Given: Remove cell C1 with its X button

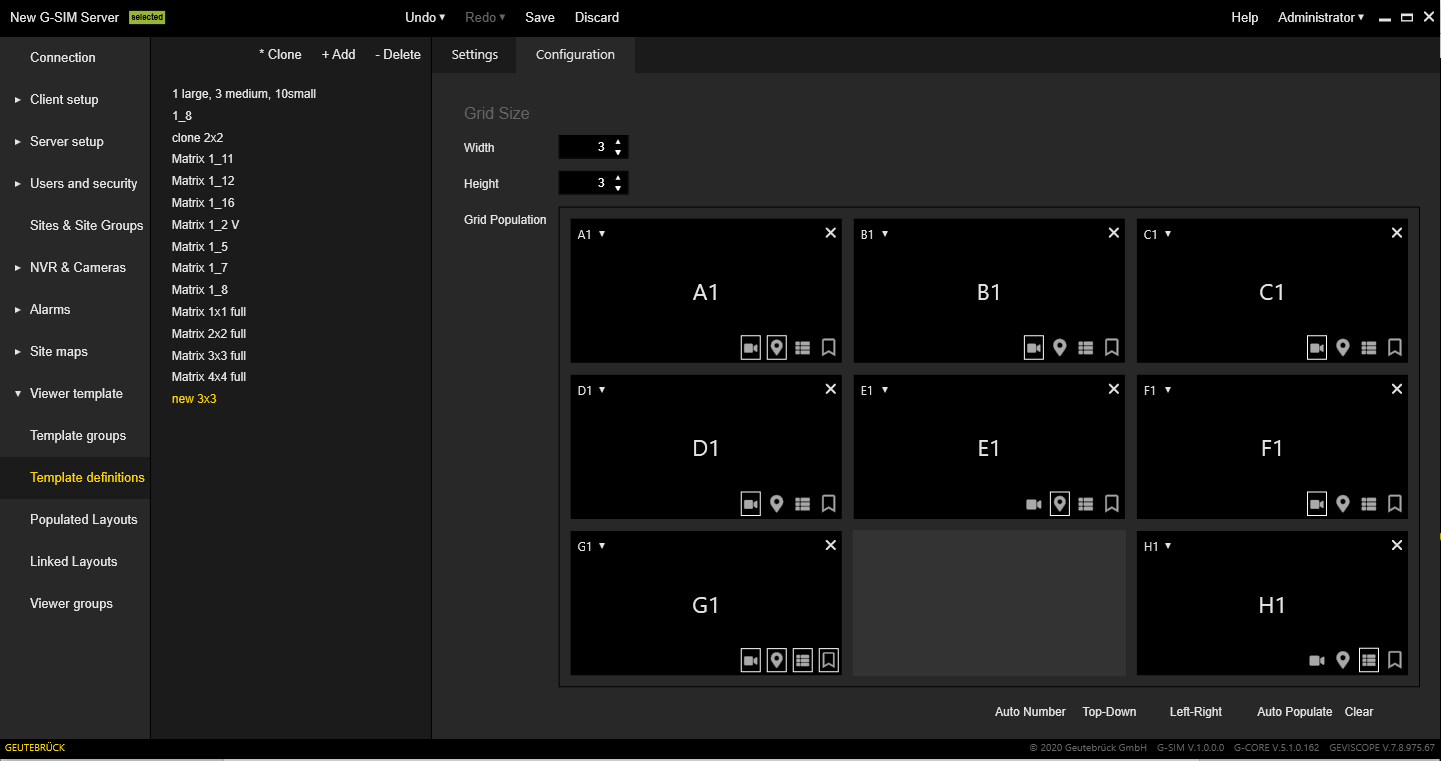Looking at the screenshot, I should click(1397, 233).
